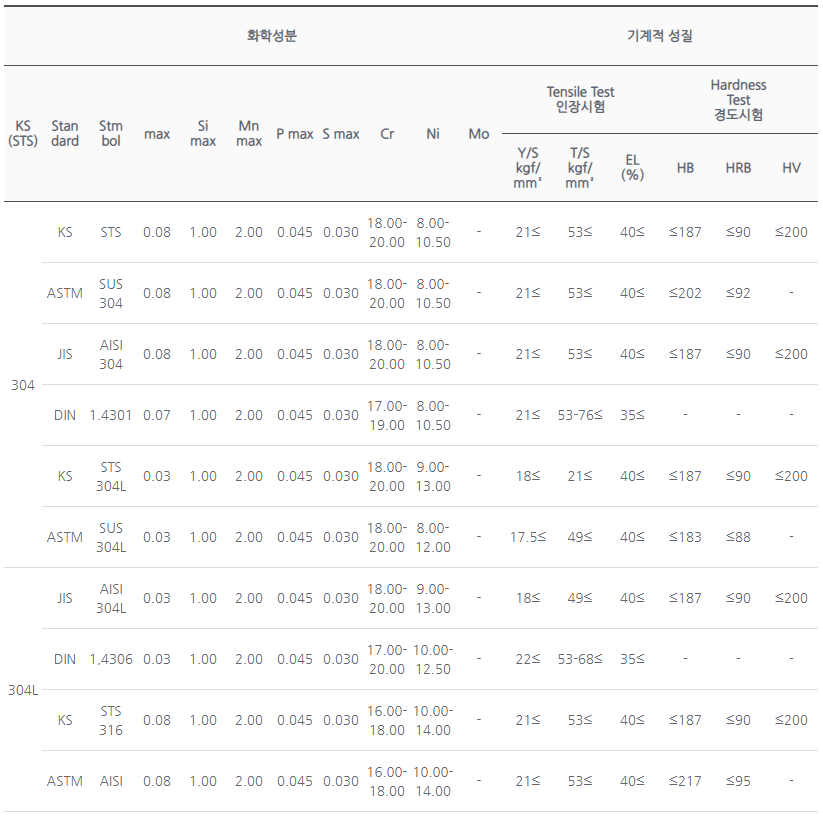Select the SUS 304L symbol cell
Screen dimensions: 823x816
(111, 537)
